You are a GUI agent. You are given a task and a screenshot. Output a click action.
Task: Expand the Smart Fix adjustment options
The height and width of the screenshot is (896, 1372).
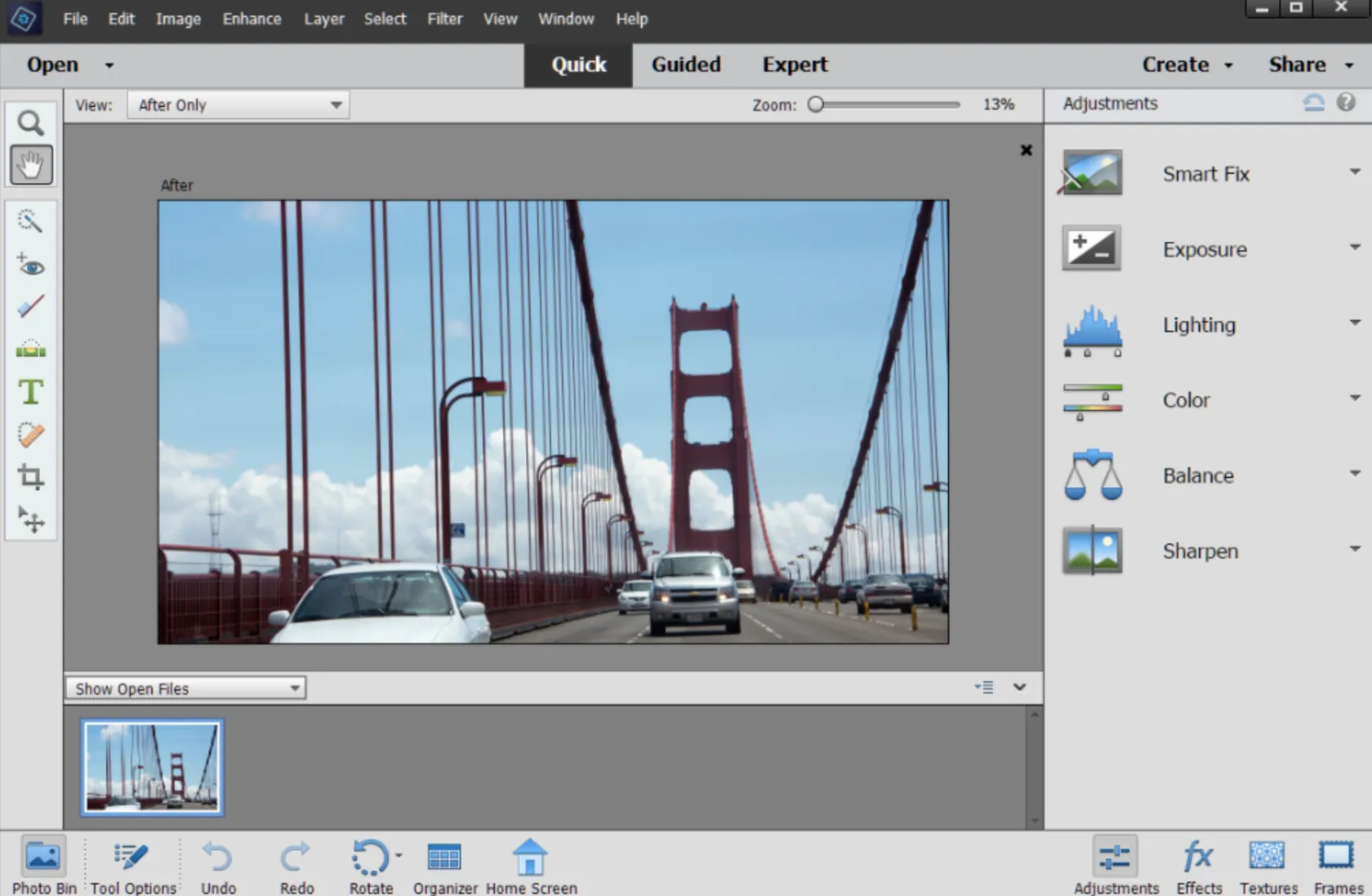click(x=1355, y=171)
